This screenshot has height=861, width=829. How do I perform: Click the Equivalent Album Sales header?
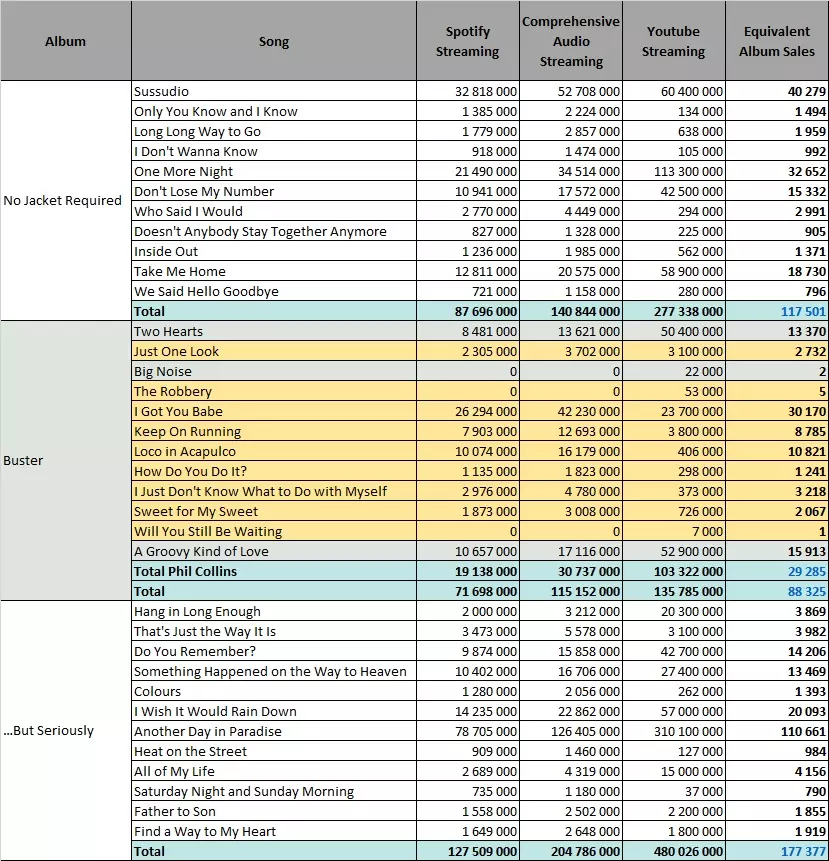pyautogui.click(x=777, y=41)
